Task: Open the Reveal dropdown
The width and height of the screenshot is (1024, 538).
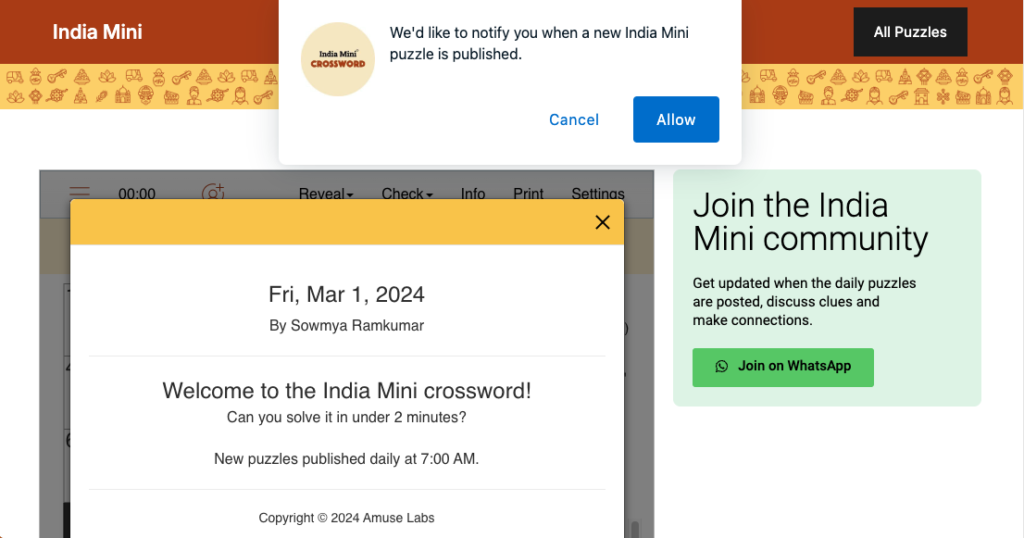Action: point(326,194)
